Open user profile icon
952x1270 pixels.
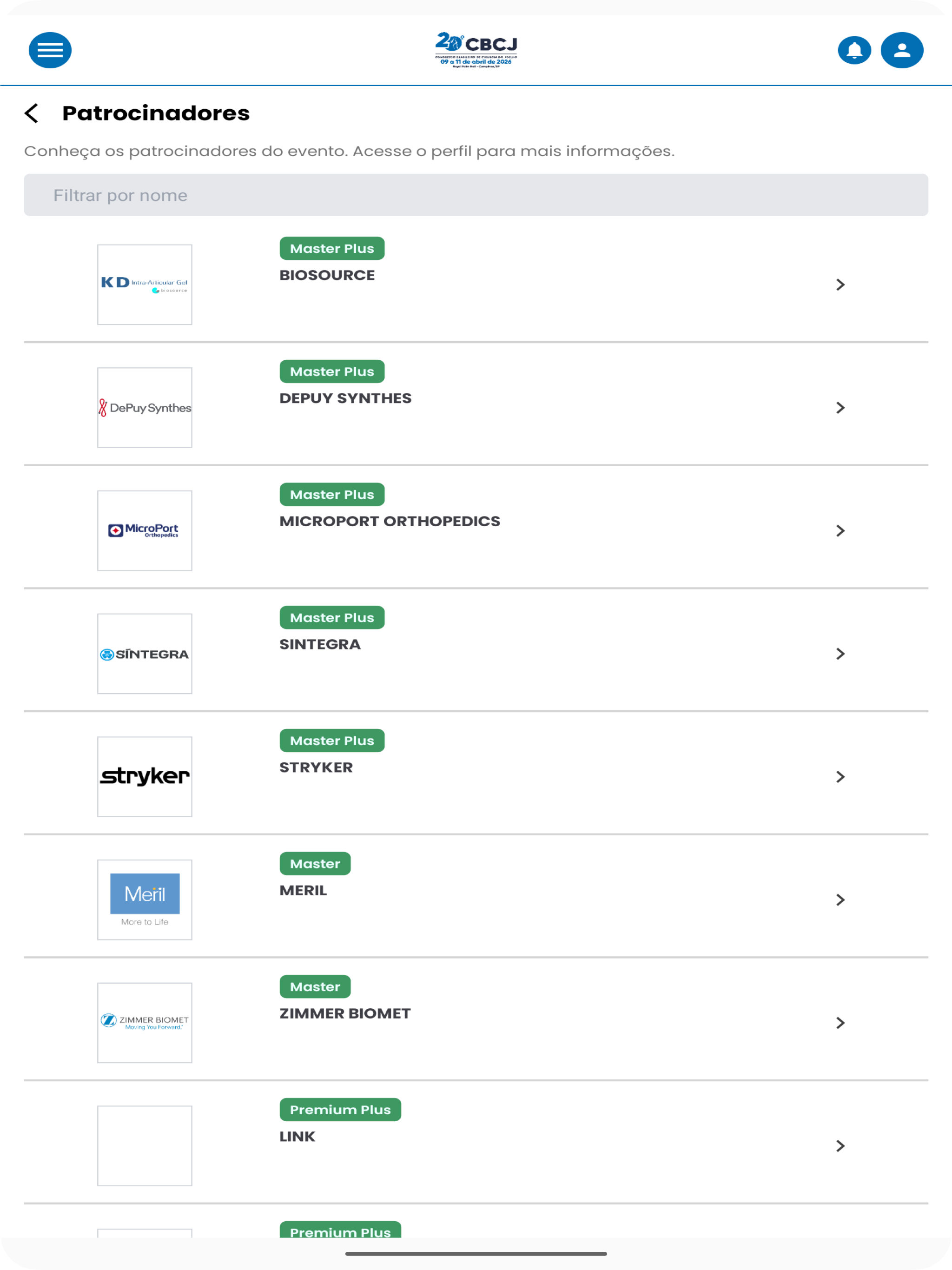point(902,50)
